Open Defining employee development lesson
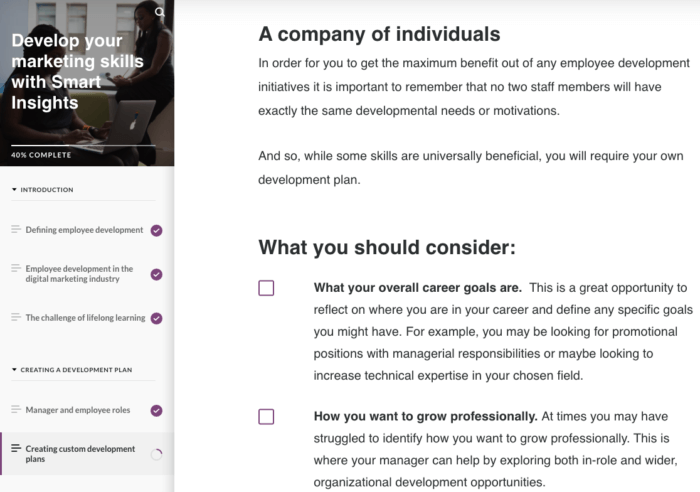Viewport: 700px width, 492px height. click(x=84, y=230)
